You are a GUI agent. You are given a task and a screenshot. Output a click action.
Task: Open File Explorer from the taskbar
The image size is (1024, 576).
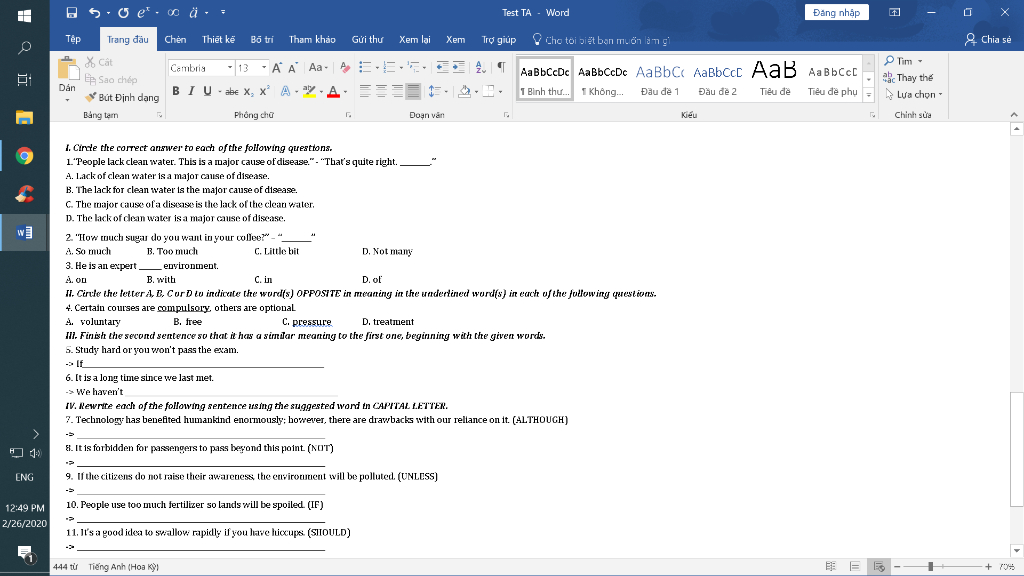[x=24, y=118]
